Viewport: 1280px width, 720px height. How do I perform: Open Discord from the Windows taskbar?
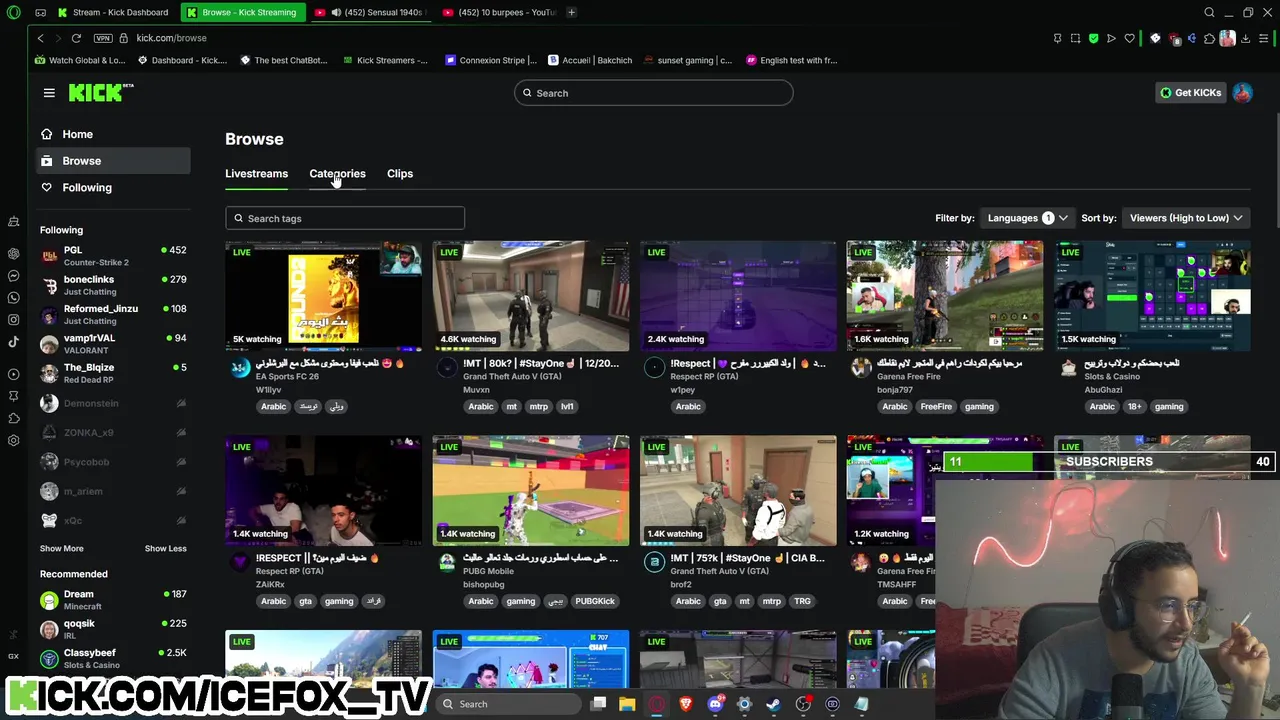click(715, 704)
